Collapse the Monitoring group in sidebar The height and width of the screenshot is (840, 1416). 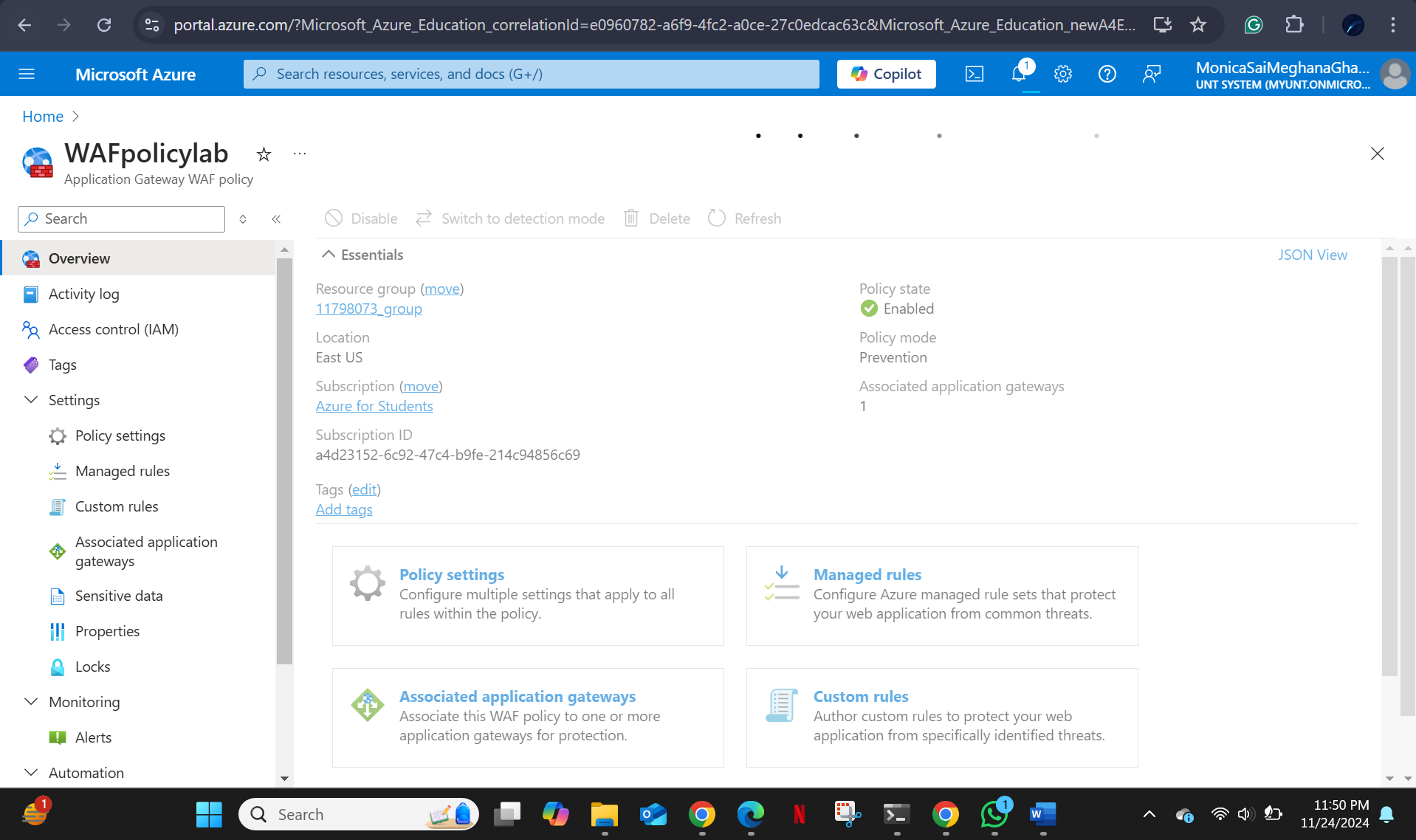31,702
